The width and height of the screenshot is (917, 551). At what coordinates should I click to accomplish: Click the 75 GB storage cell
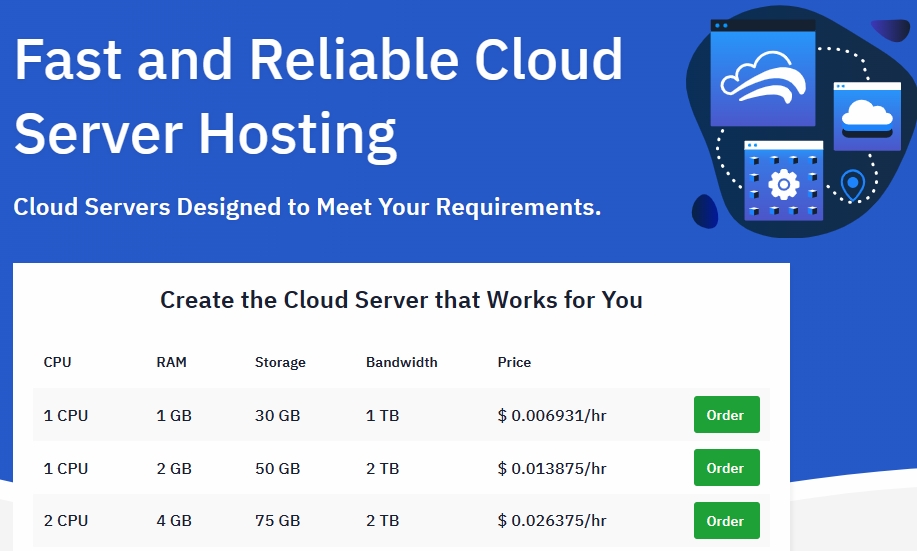pyautogui.click(x=277, y=520)
